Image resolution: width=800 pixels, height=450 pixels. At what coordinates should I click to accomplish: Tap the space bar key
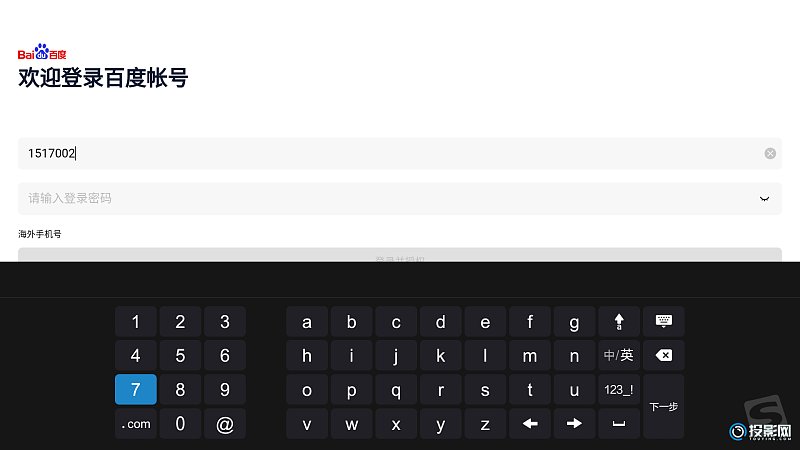pyautogui.click(x=619, y=423)
